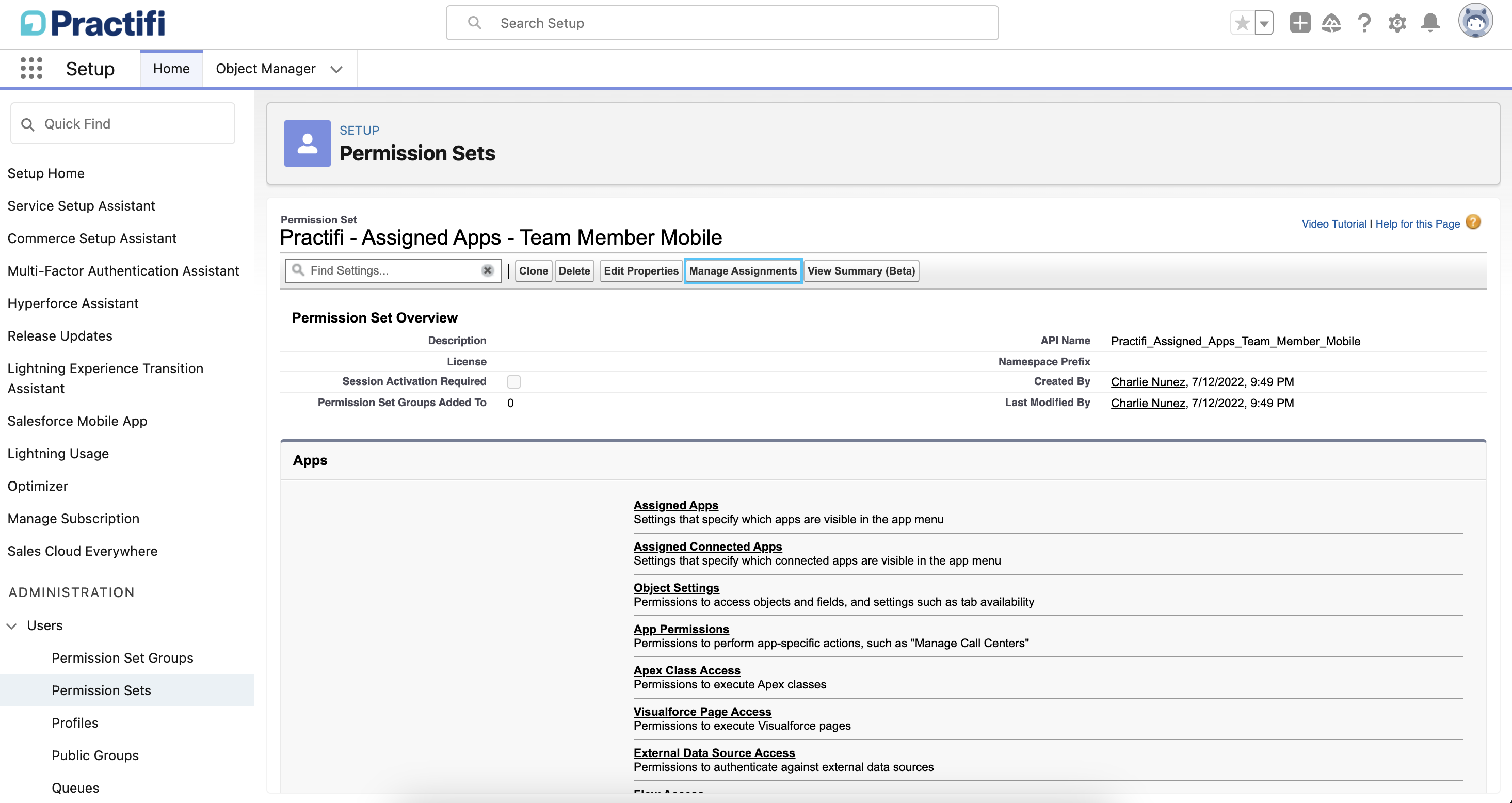Open the Global Actions plus icon
1512x803 pixels.
(1299, 23)
